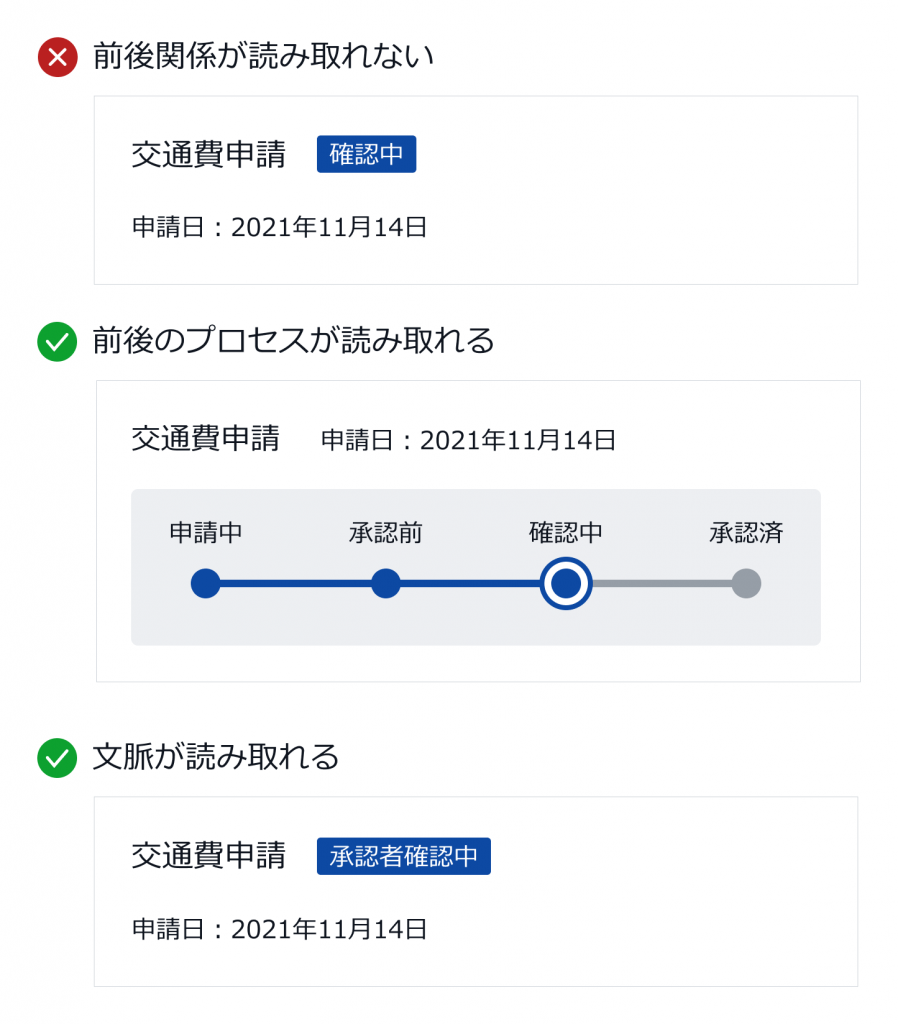898x1024 pixels.
Task: Click the red X error icon
Action: coord(57,57)
